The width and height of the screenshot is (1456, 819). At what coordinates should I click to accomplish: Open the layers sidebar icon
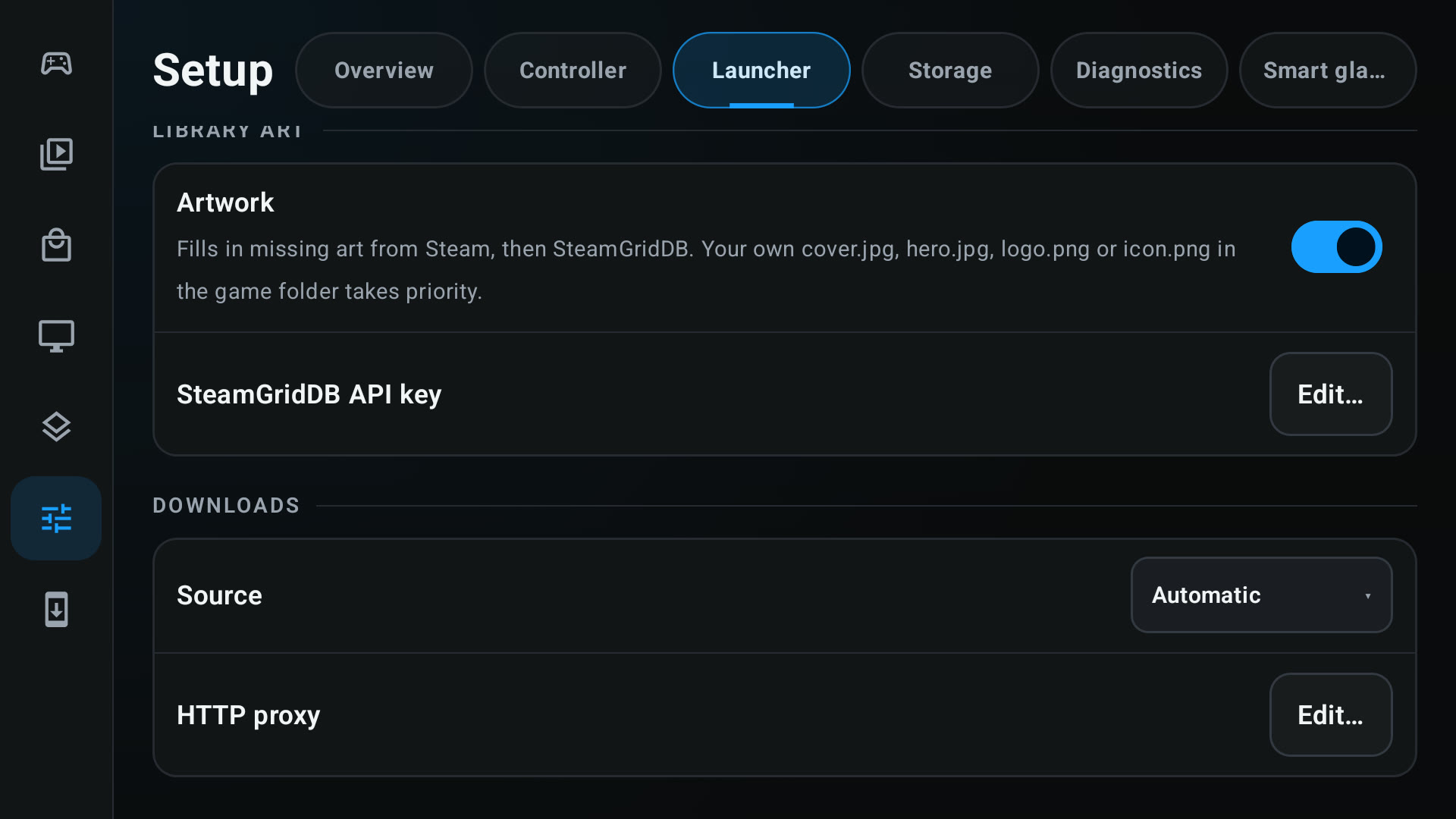coord(56,428)
